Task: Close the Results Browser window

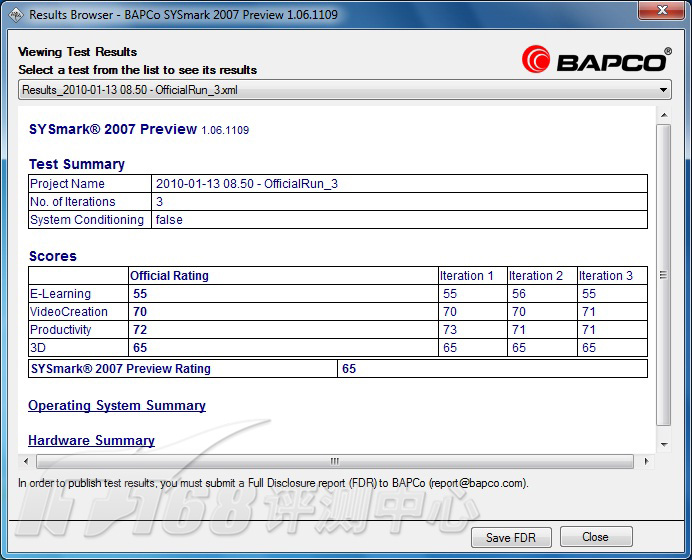Action: tap(662, 10)
